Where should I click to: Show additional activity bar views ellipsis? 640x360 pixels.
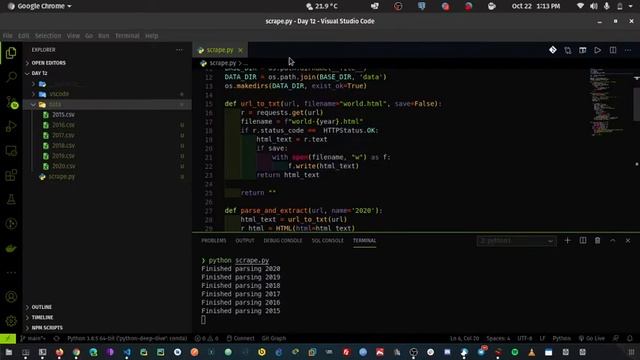click(11, 272)
